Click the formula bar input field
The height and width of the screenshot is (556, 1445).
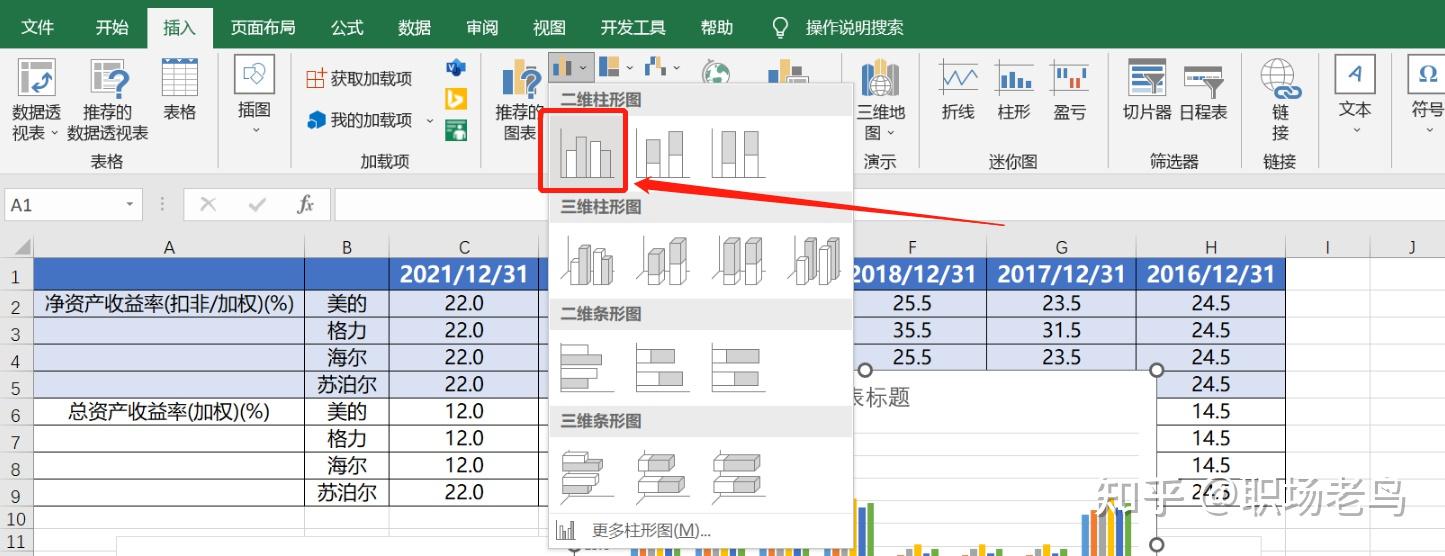coord(890,204)
